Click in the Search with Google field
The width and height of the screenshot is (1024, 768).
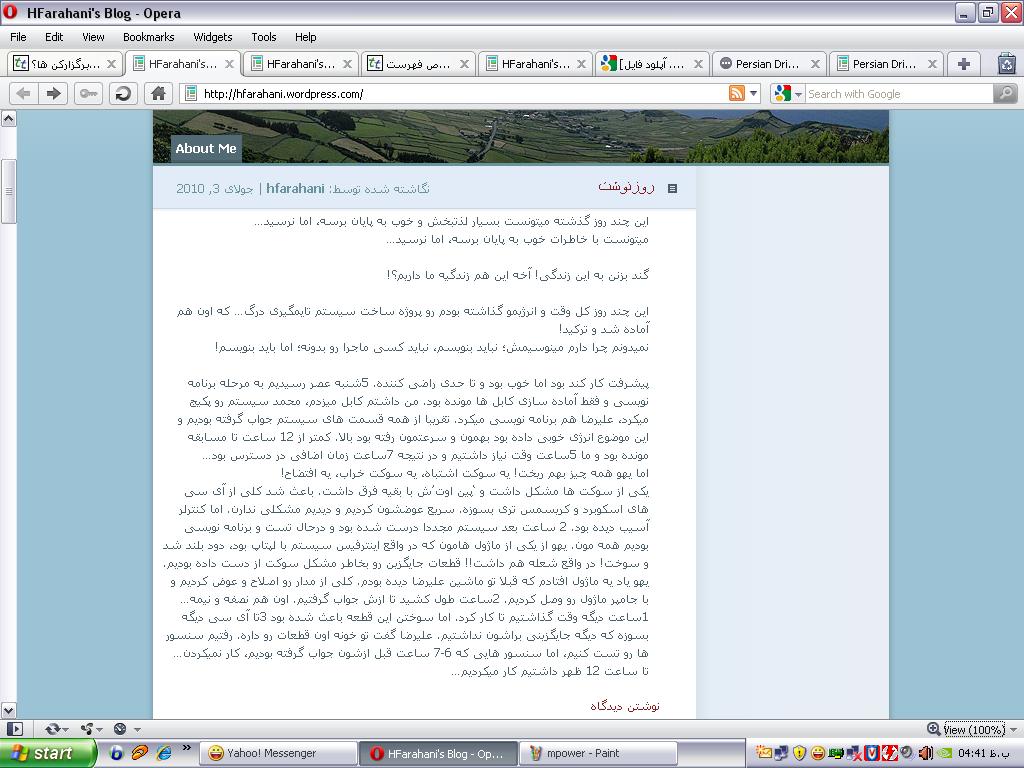[x=897, y=93]
